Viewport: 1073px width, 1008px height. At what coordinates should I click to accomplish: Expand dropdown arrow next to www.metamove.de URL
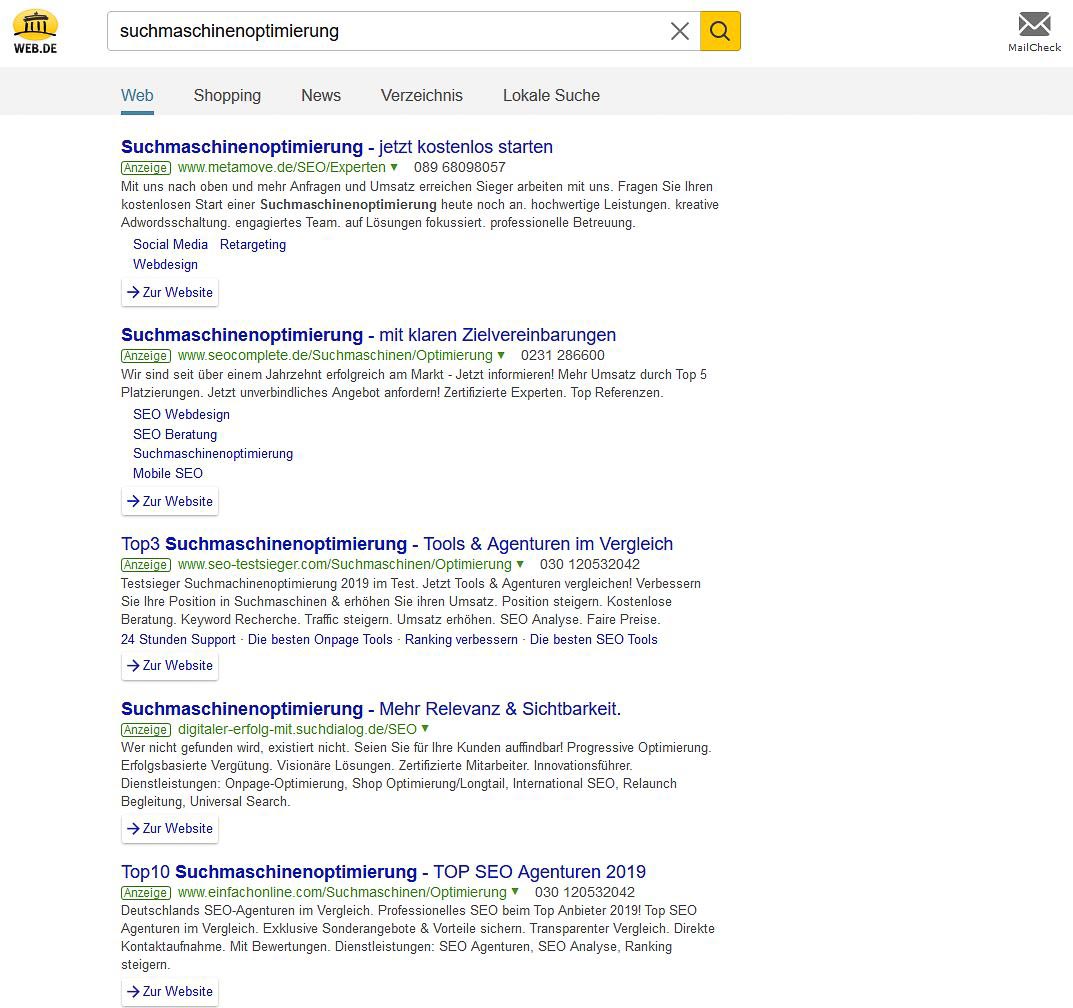pos(394,167)
